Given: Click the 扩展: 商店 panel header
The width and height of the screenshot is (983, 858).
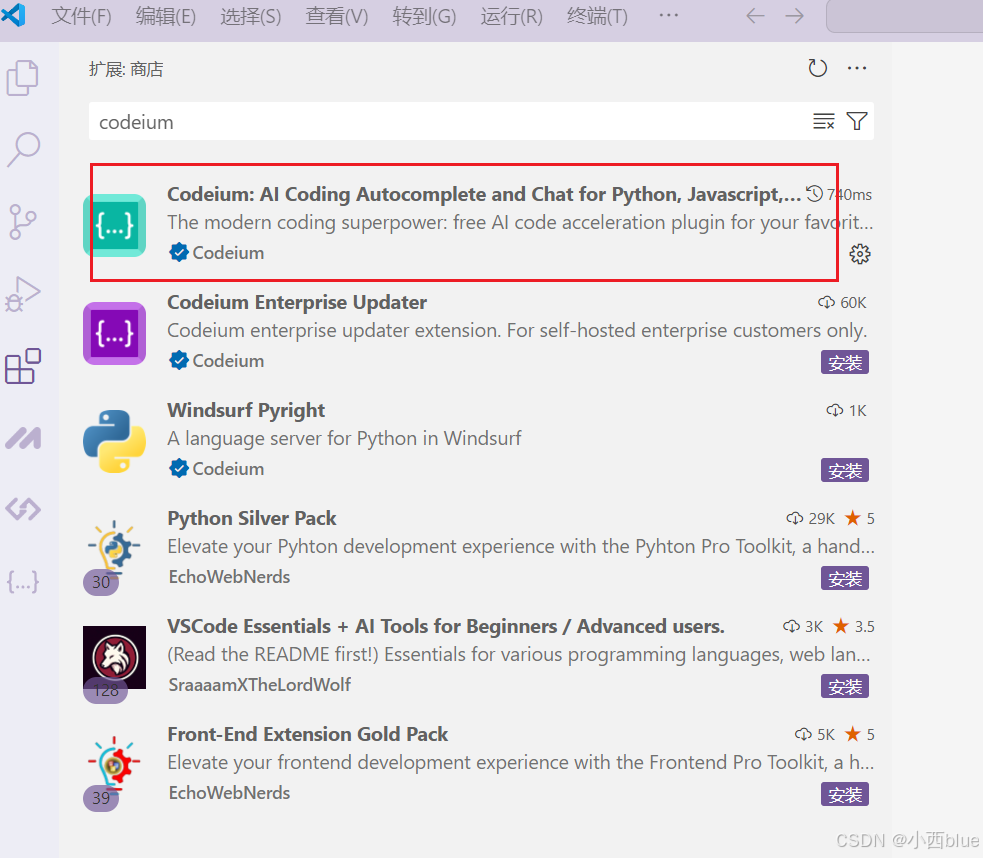Looking at the screenshot, I should [126, 69].
